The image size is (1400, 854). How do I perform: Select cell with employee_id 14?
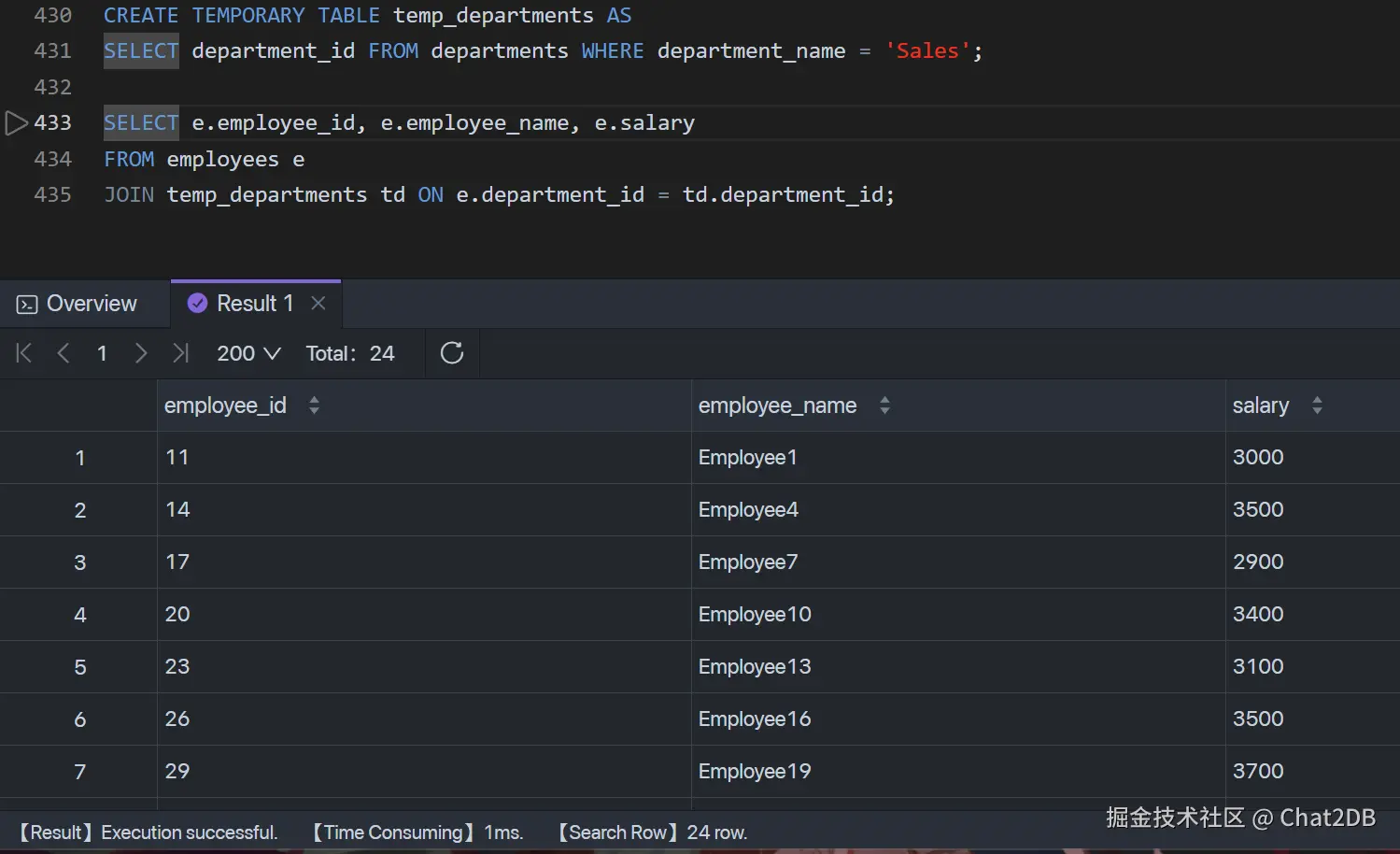pyautogui.click(x=424, y=509)
